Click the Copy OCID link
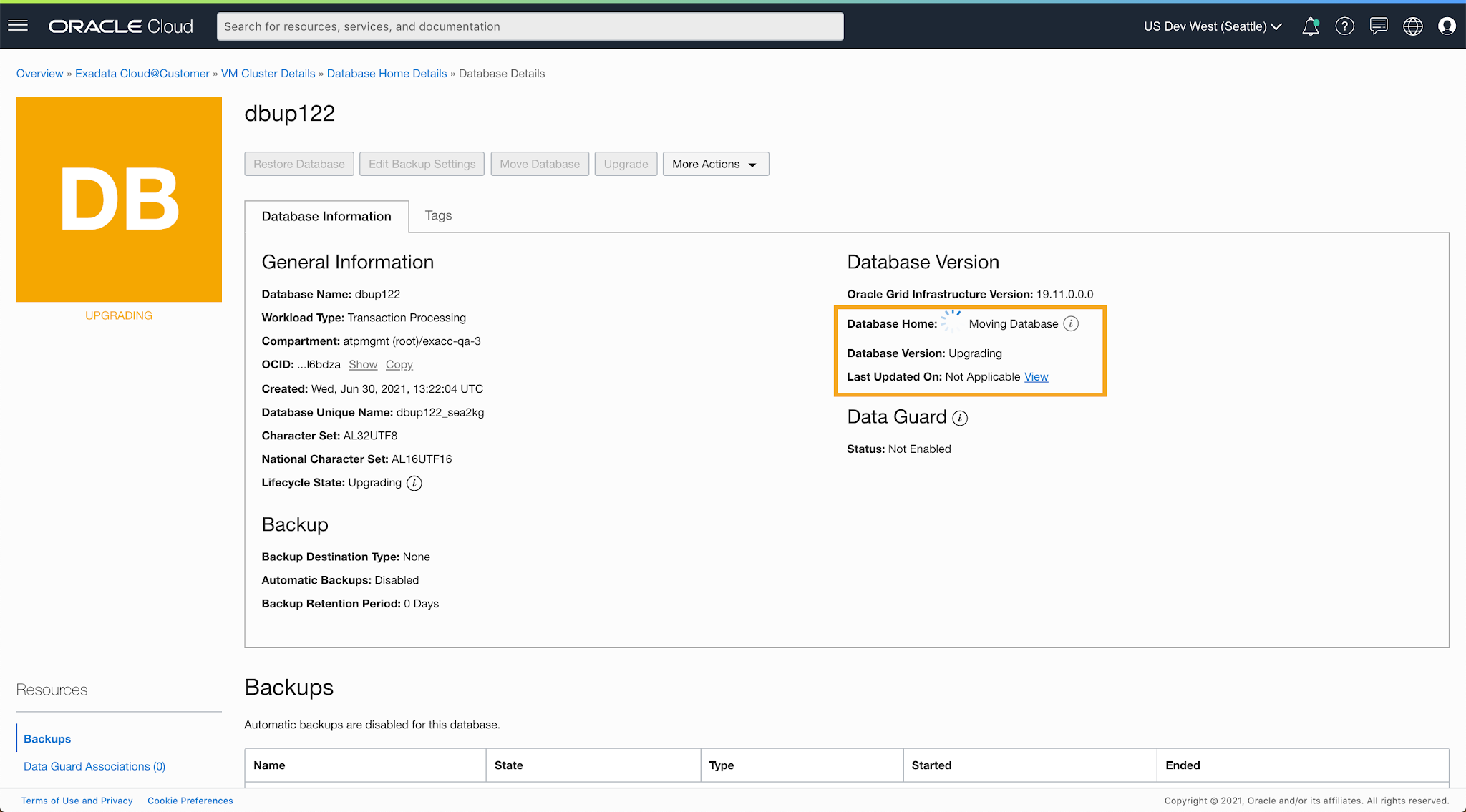The height and width of the screenshot is (812, 1466). click(399, 365)
